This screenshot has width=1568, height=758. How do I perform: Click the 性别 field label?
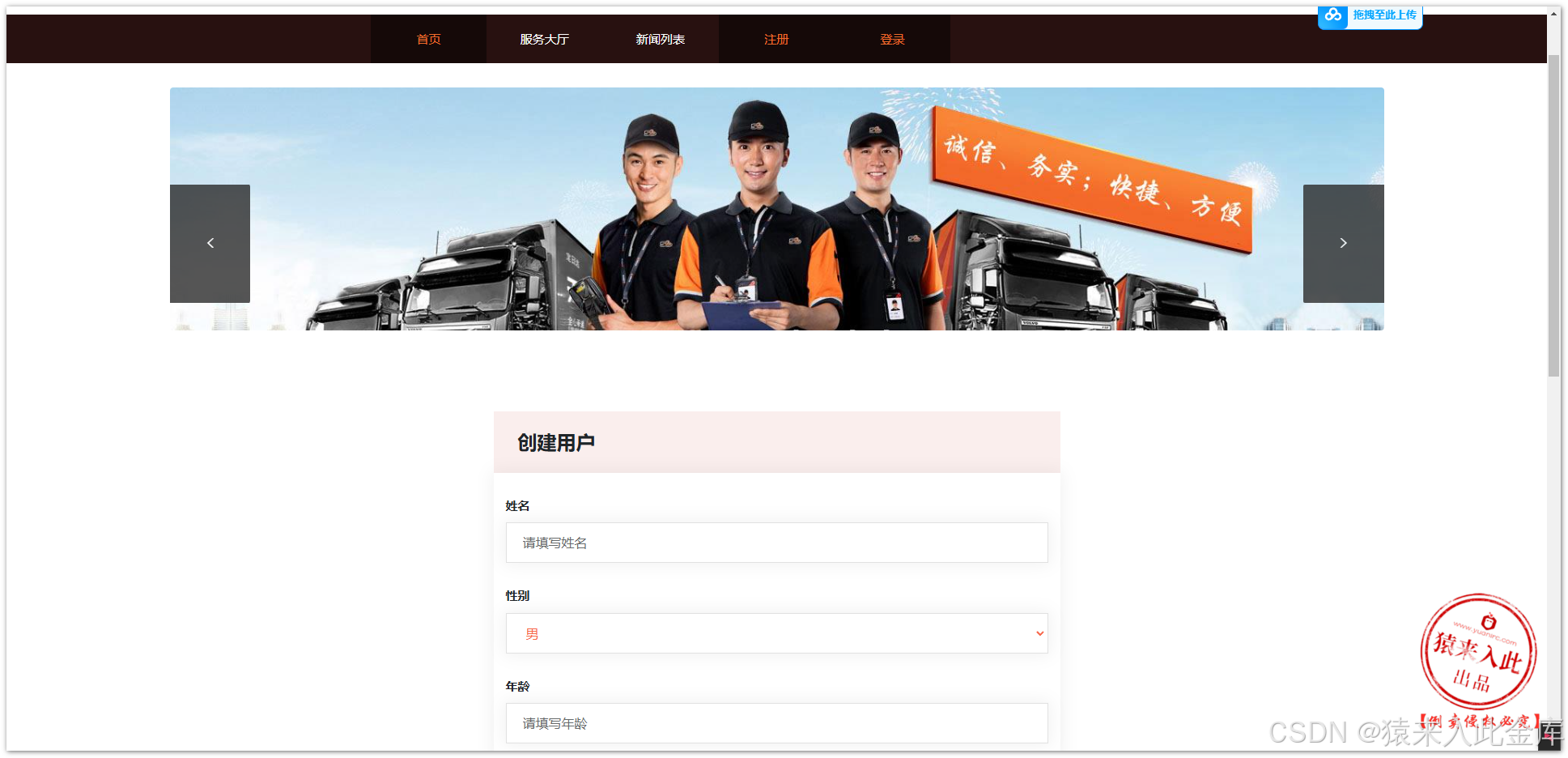[517, 596]
